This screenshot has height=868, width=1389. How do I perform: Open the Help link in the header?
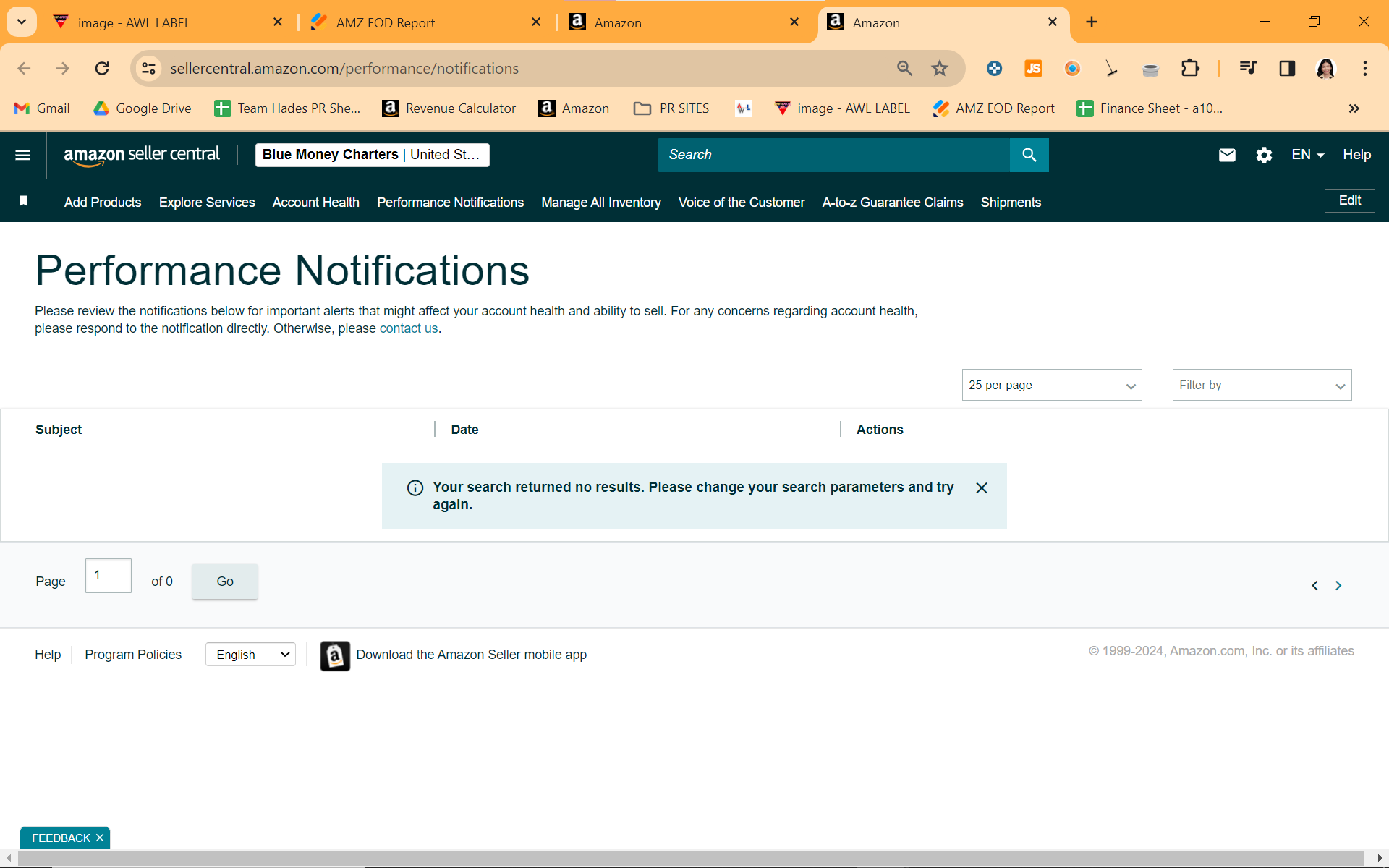point(1356,155)
